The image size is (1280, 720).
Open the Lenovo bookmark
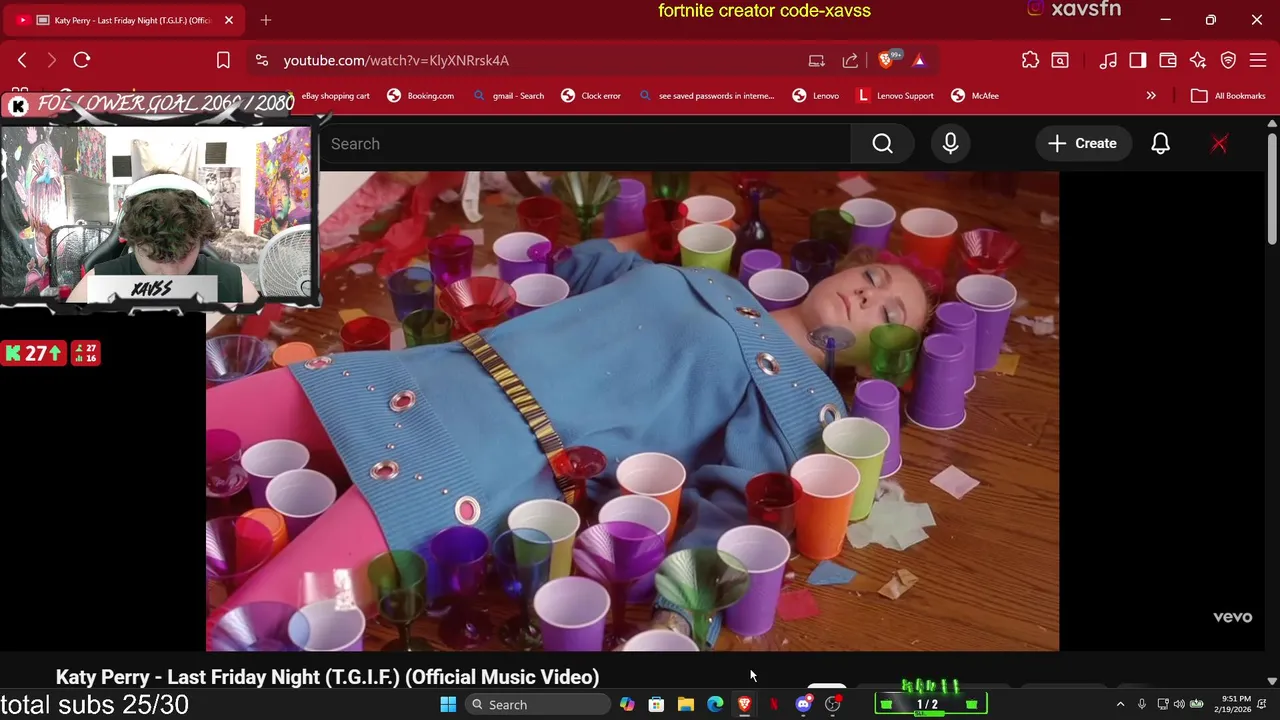[816, 96]
